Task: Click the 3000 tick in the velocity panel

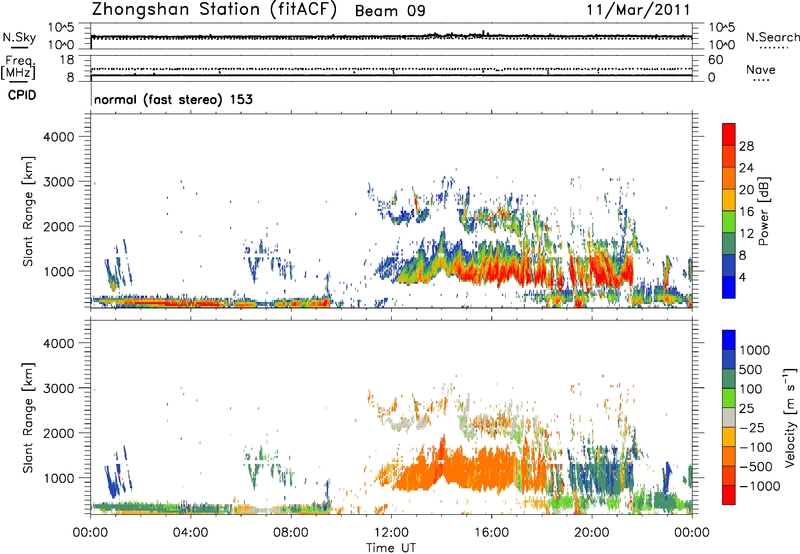Action: [59, 388]
